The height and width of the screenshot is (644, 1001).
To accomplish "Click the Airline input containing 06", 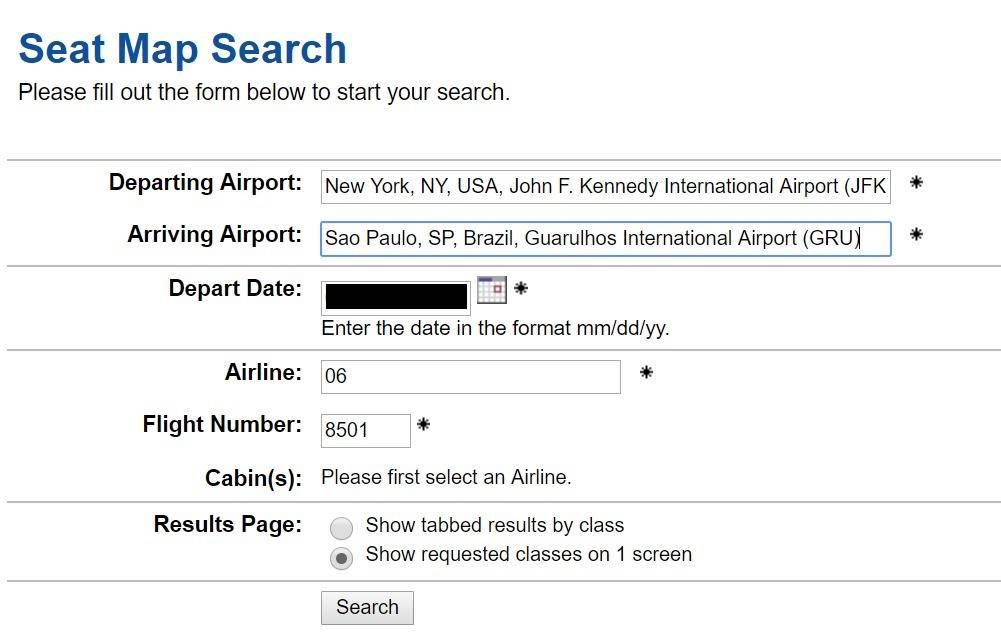I will 470,377.
